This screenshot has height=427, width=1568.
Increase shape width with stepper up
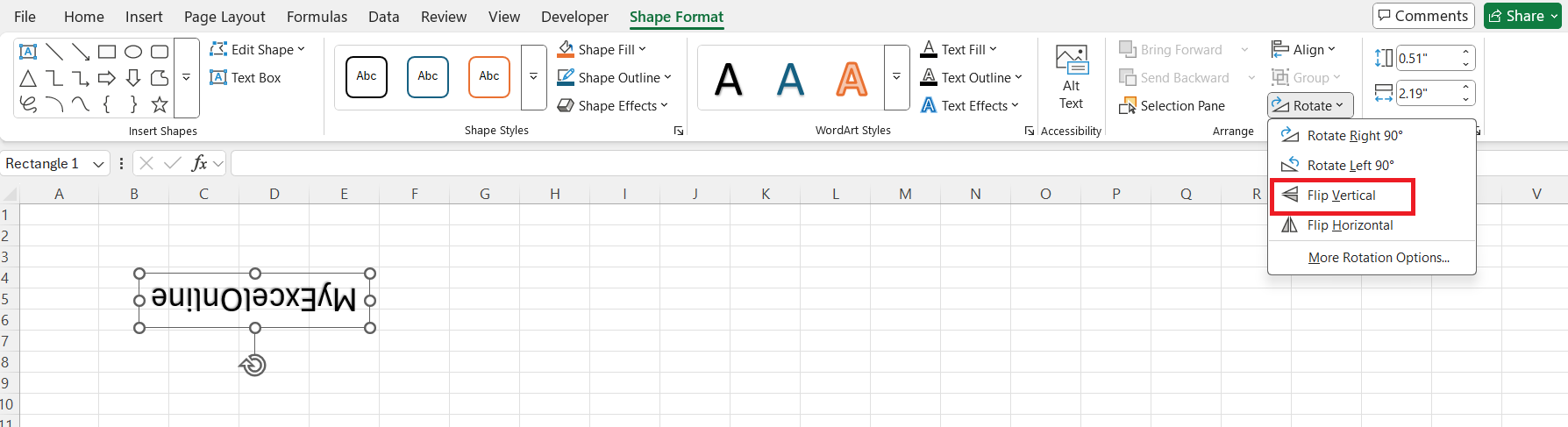click(1465, 87)
